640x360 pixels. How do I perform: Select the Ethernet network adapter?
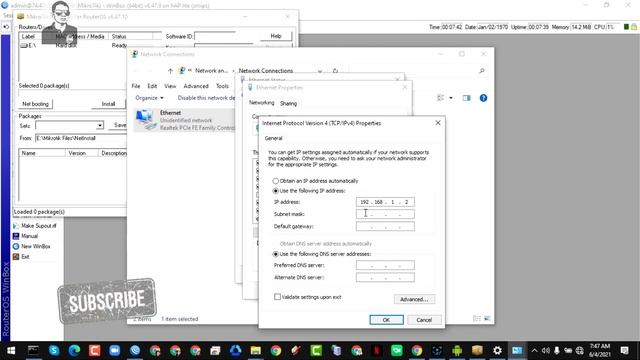pyautogui.click(x=184, y=120)
